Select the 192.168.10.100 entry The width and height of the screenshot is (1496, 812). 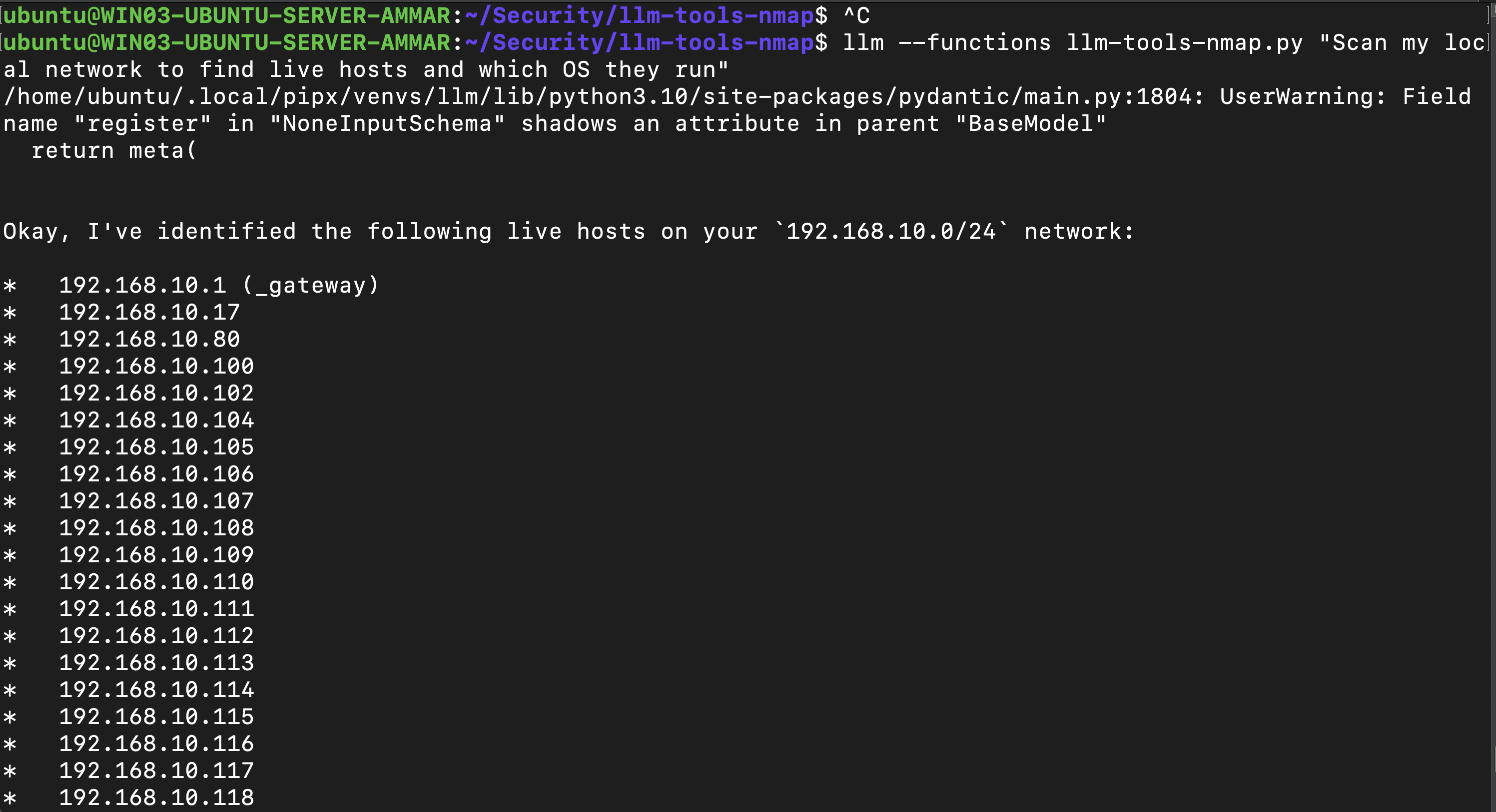click(156, 366)
